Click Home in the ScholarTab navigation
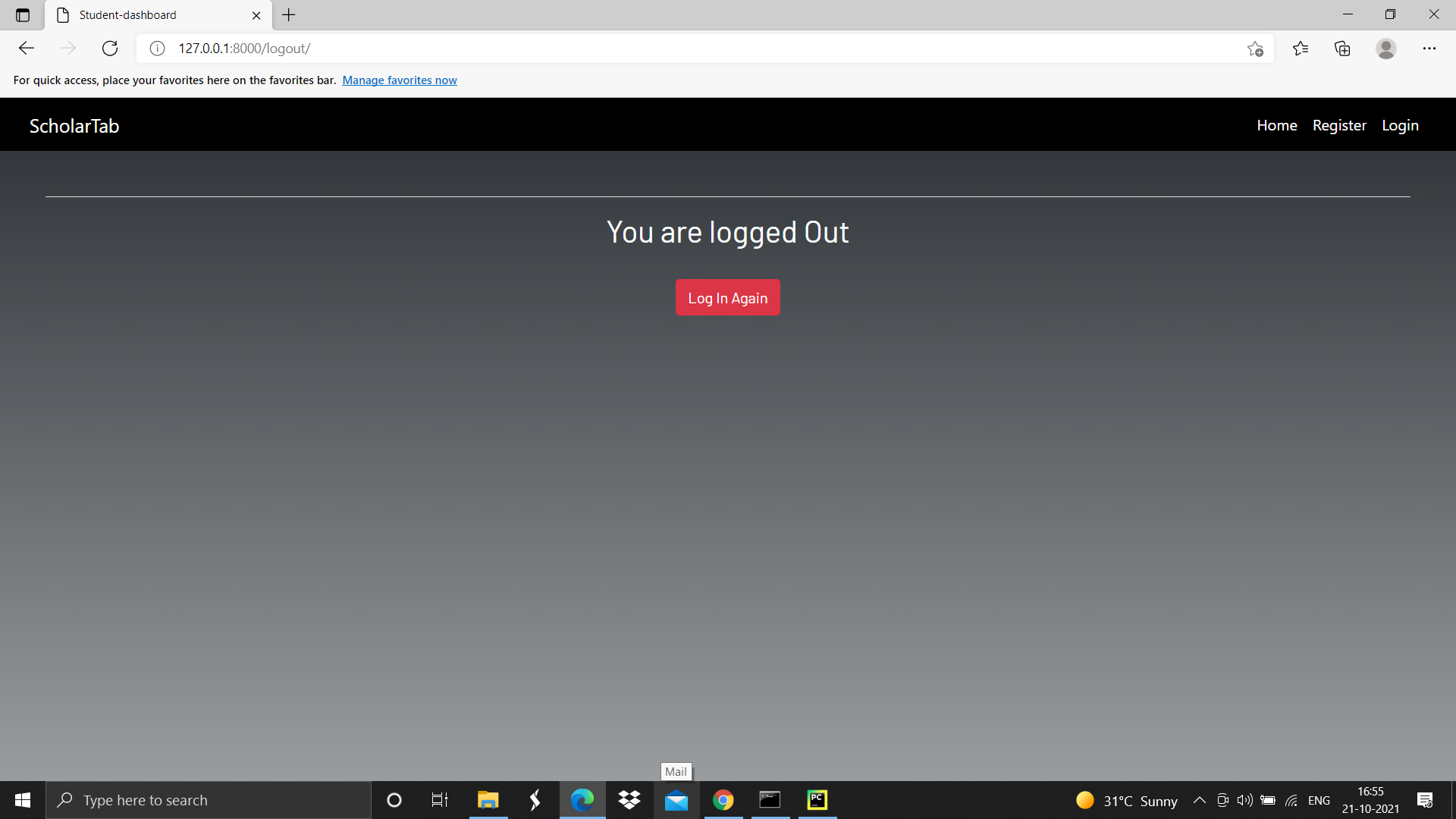 [x=1276, y=125]
